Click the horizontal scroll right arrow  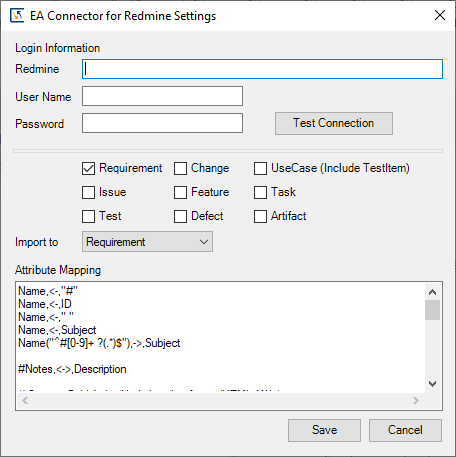tap(415, 400)
